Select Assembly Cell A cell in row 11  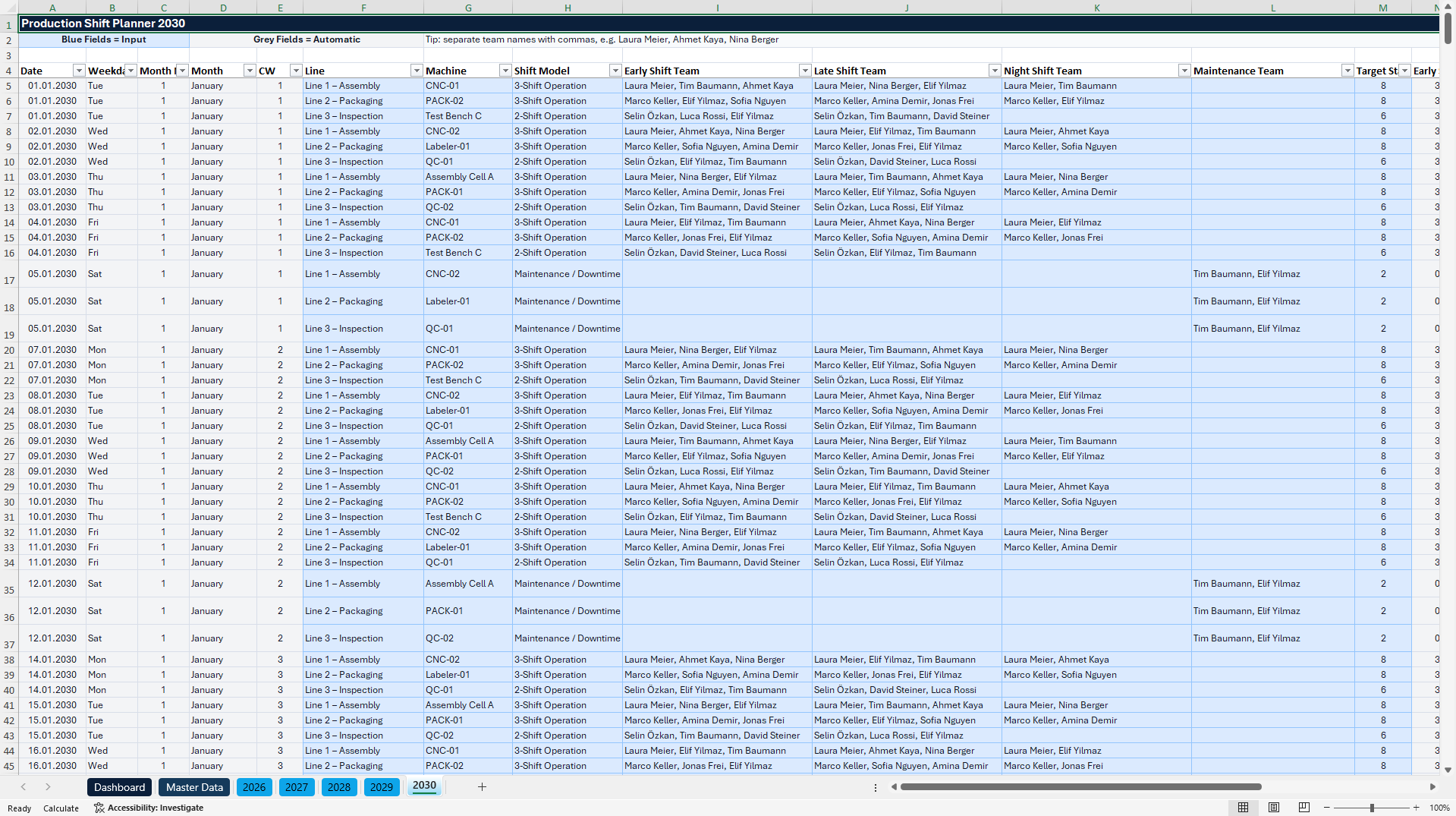pos(468,177)
